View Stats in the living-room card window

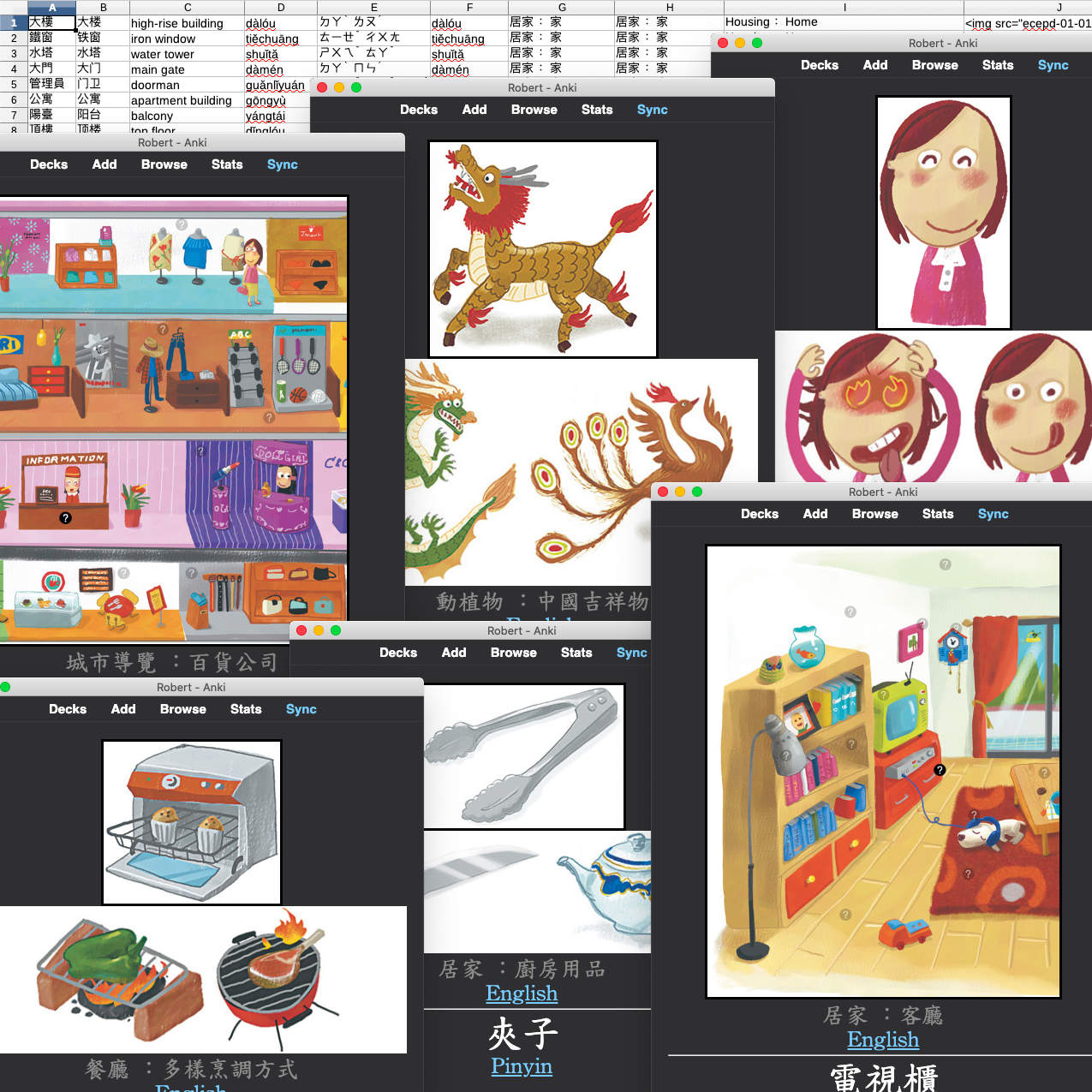click(x=938, y=514)
